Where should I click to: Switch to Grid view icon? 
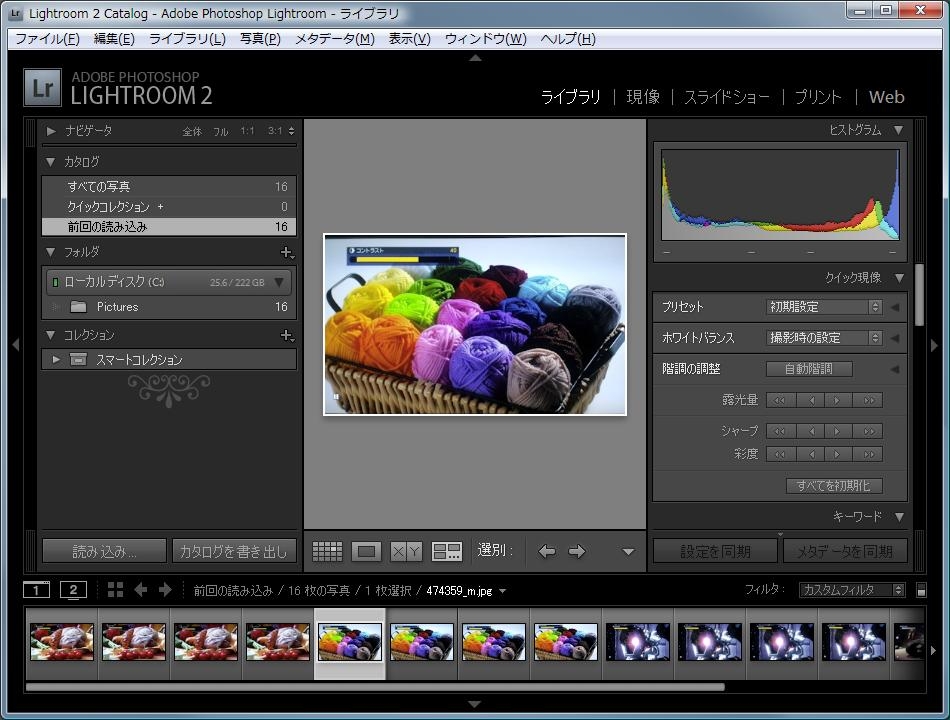[327, 551]
